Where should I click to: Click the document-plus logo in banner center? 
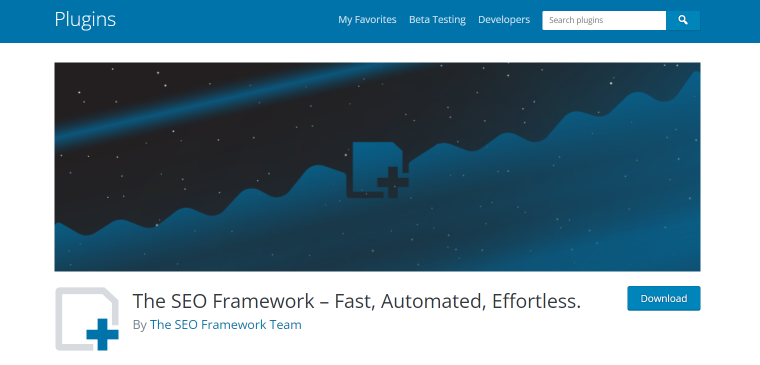tap(378, 170)
